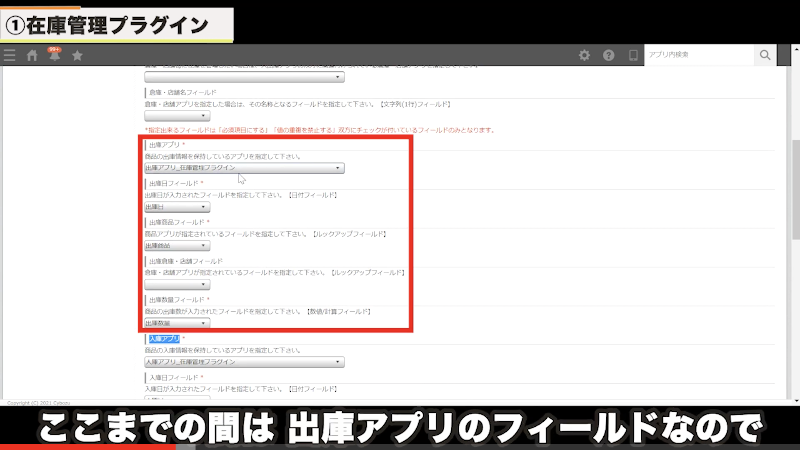Open settings with the gear icon
This screenshot has height=452, width=800.
(x=584, y=55)
